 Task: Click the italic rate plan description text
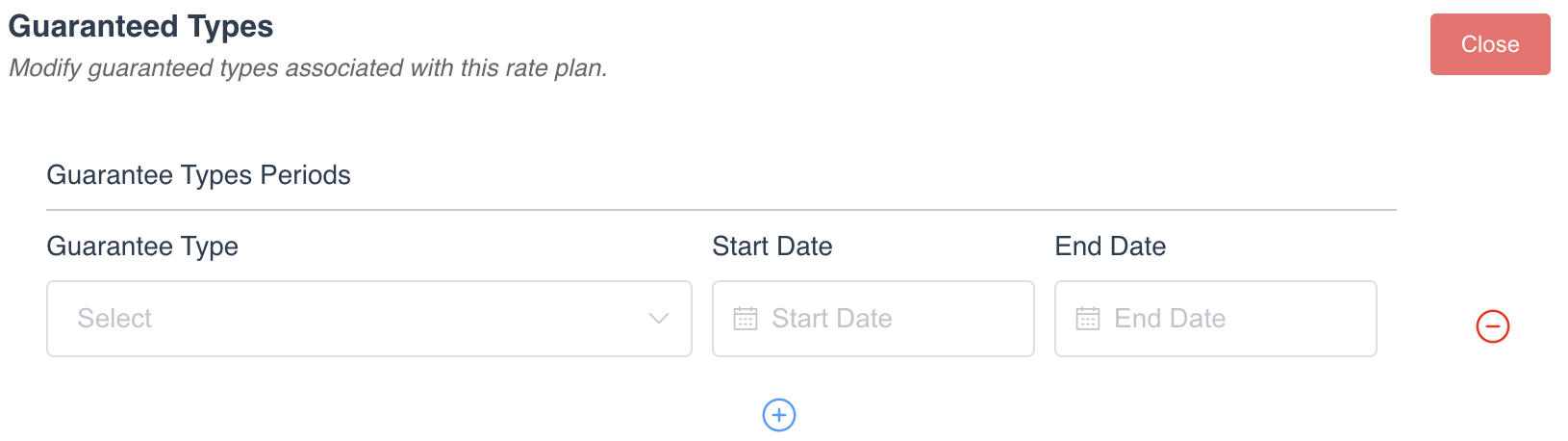click(308, 68)
